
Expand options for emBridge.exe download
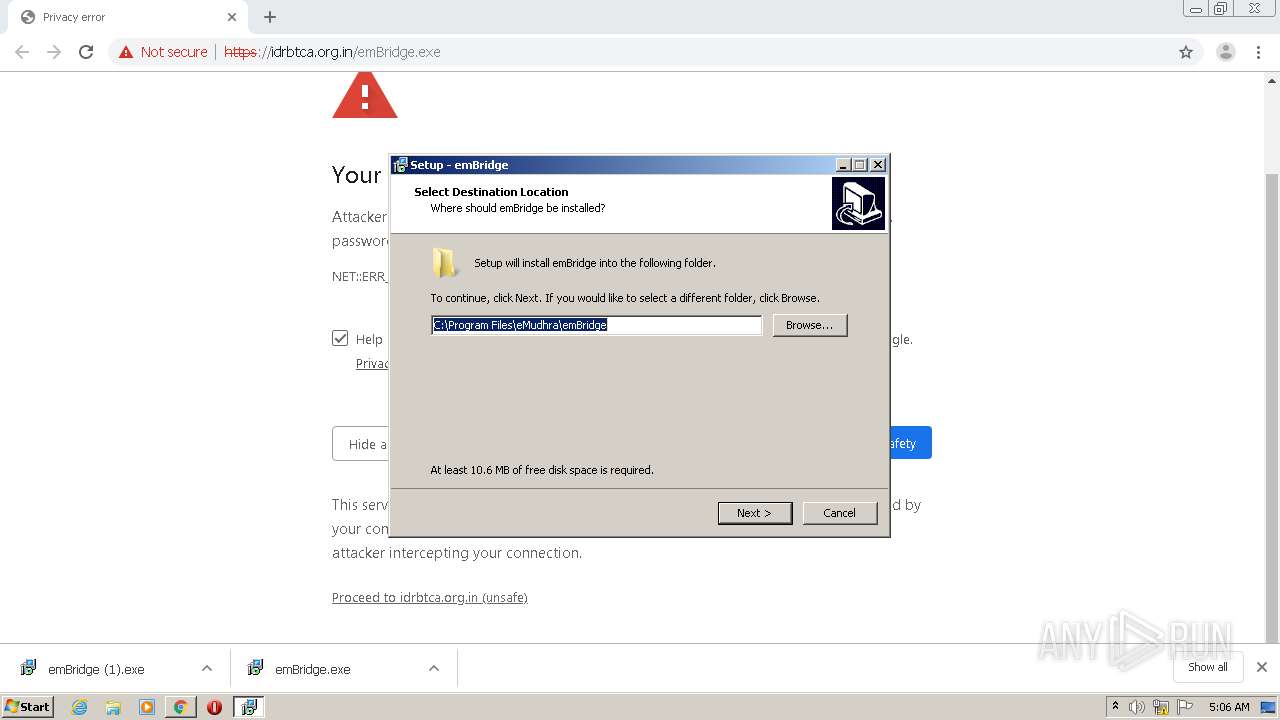coord(434,669)
